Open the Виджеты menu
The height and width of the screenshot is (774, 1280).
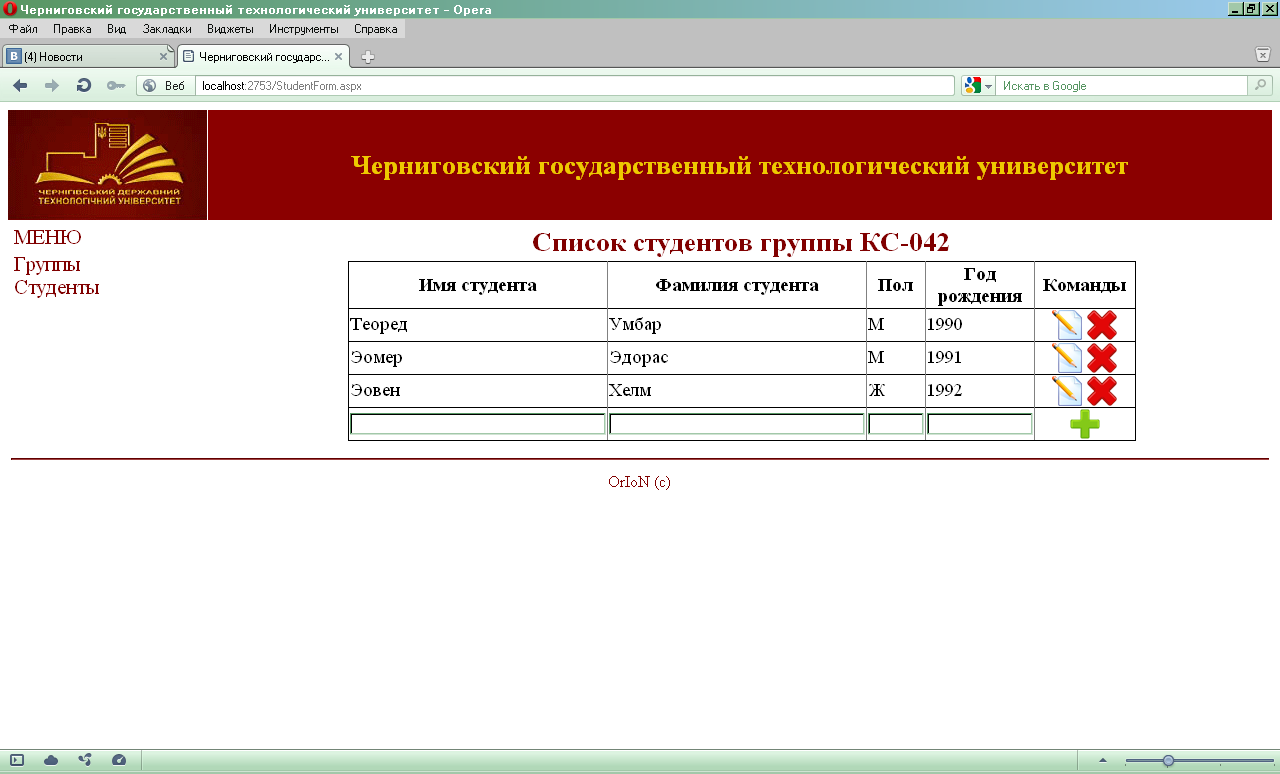coord(230,29)
